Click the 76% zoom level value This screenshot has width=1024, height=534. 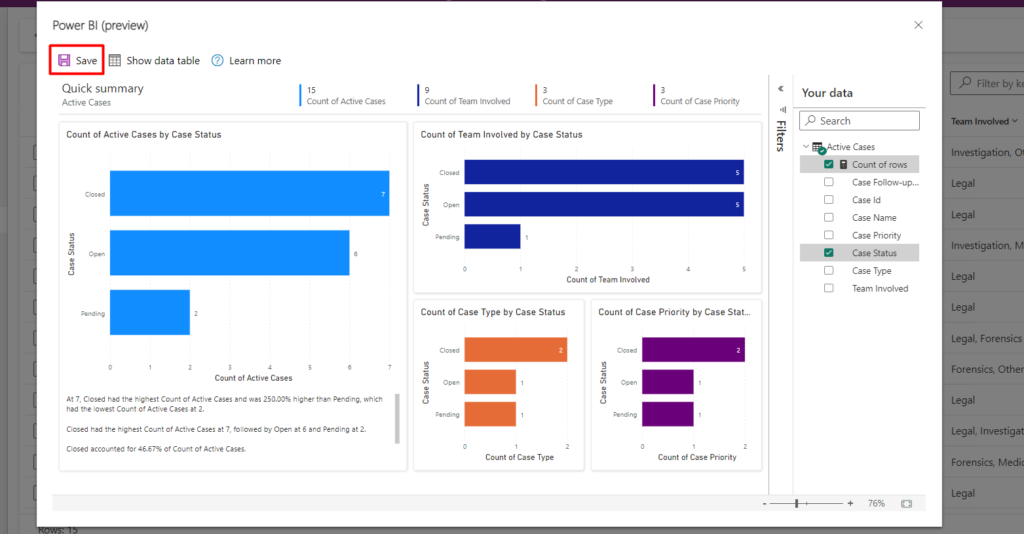[876, 503]
